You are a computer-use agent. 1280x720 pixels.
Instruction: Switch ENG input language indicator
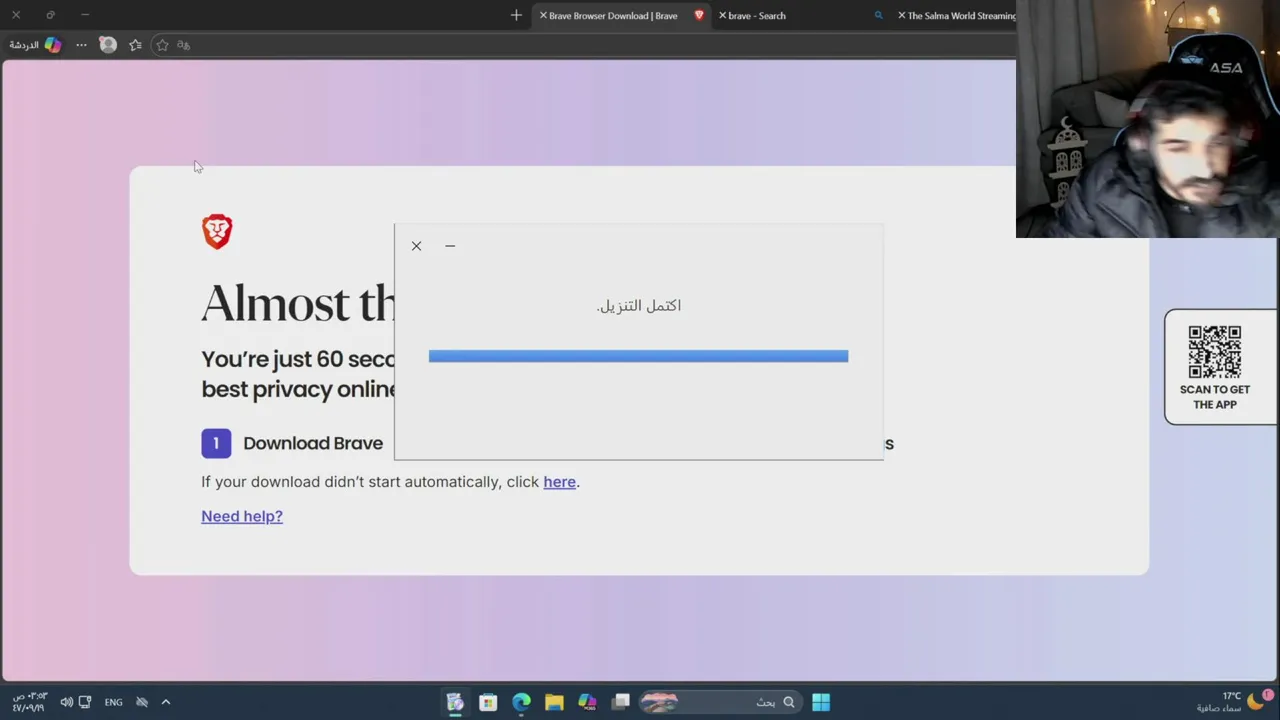click(114, 702)
